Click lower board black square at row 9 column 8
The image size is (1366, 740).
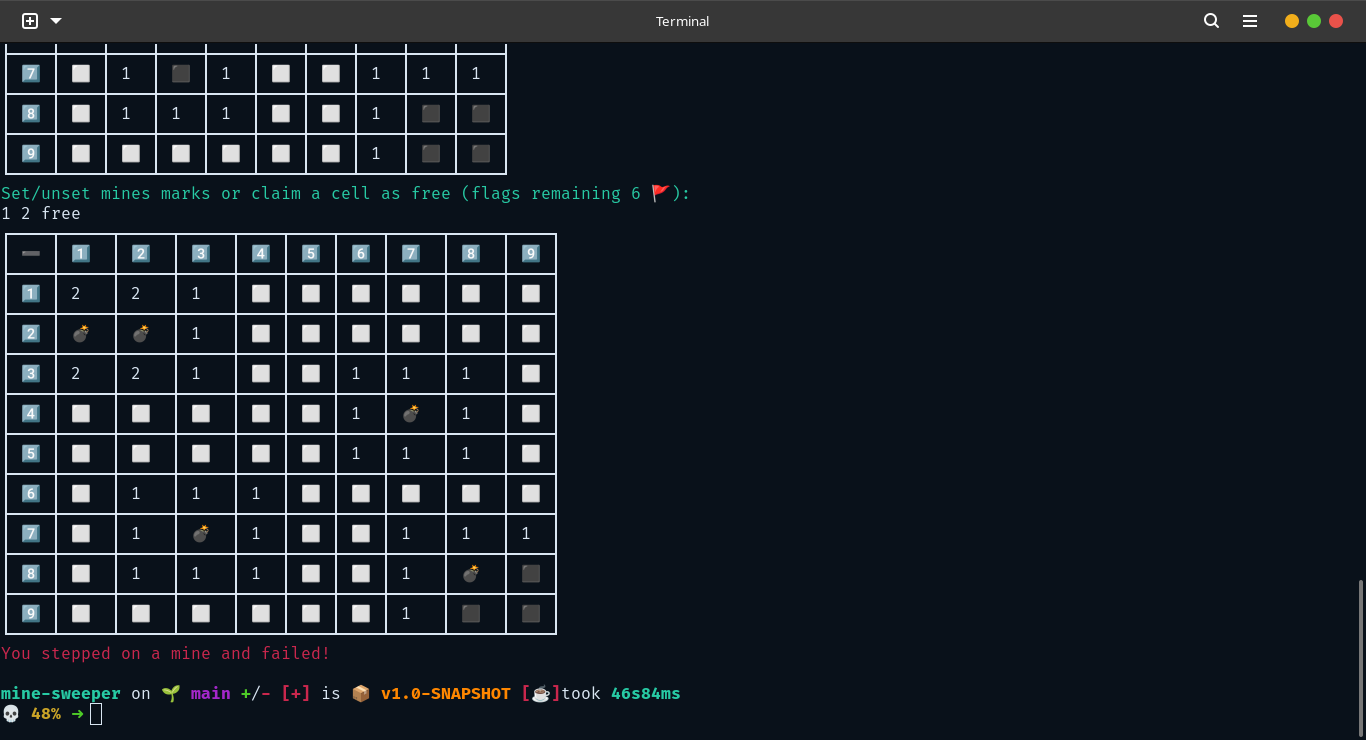click(x=471, y=613)
